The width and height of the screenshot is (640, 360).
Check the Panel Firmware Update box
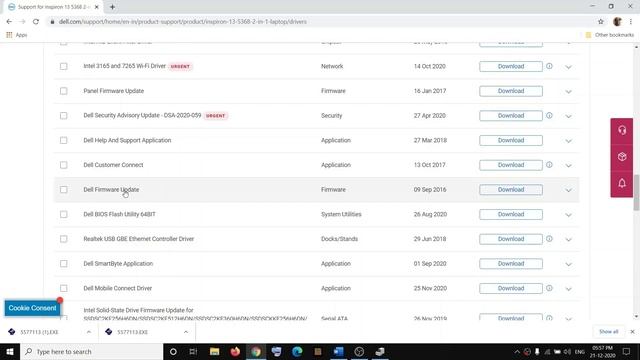[x=64, y=91]
